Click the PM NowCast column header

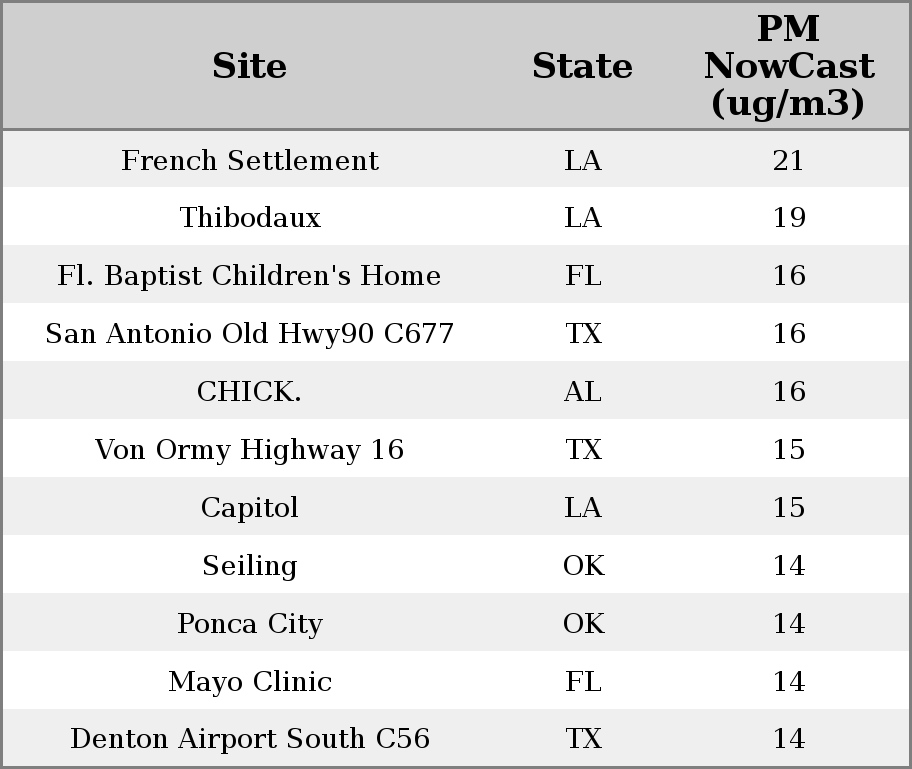(788, 66)
